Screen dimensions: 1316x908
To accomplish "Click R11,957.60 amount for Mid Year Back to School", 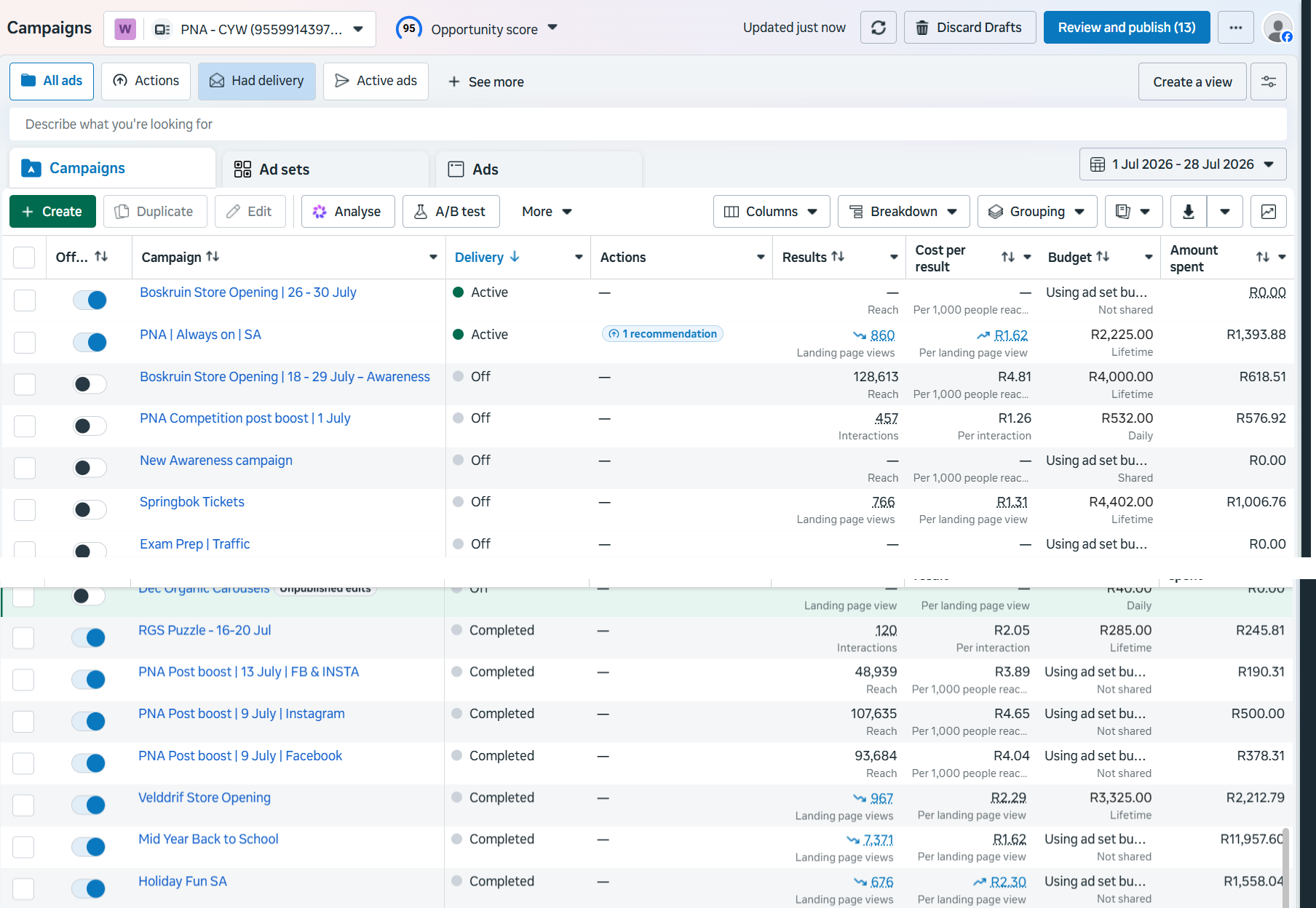I will [x=1252, y=839].
